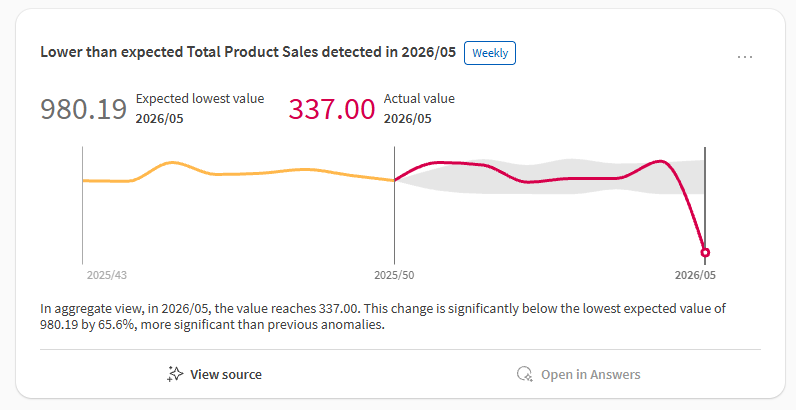Click the bold 2026/05 axis label
This screenshot has height=410, width=796.
click(x=695, y=274)
